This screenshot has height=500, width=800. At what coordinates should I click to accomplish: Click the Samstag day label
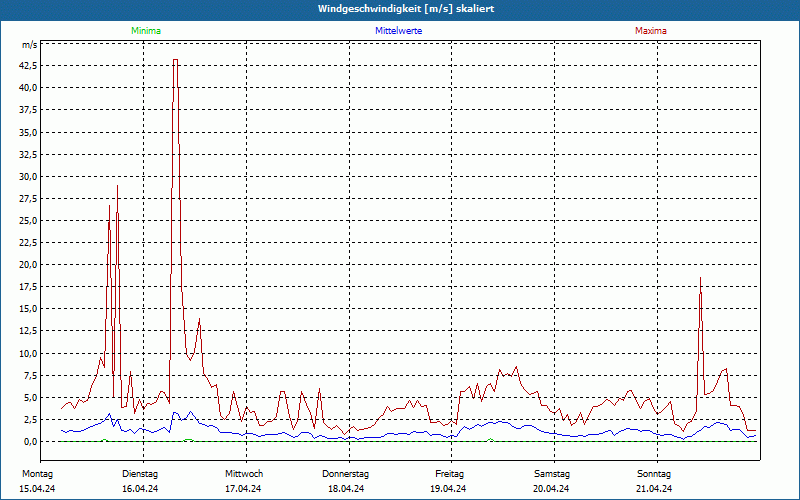click(x=552, y=474)
